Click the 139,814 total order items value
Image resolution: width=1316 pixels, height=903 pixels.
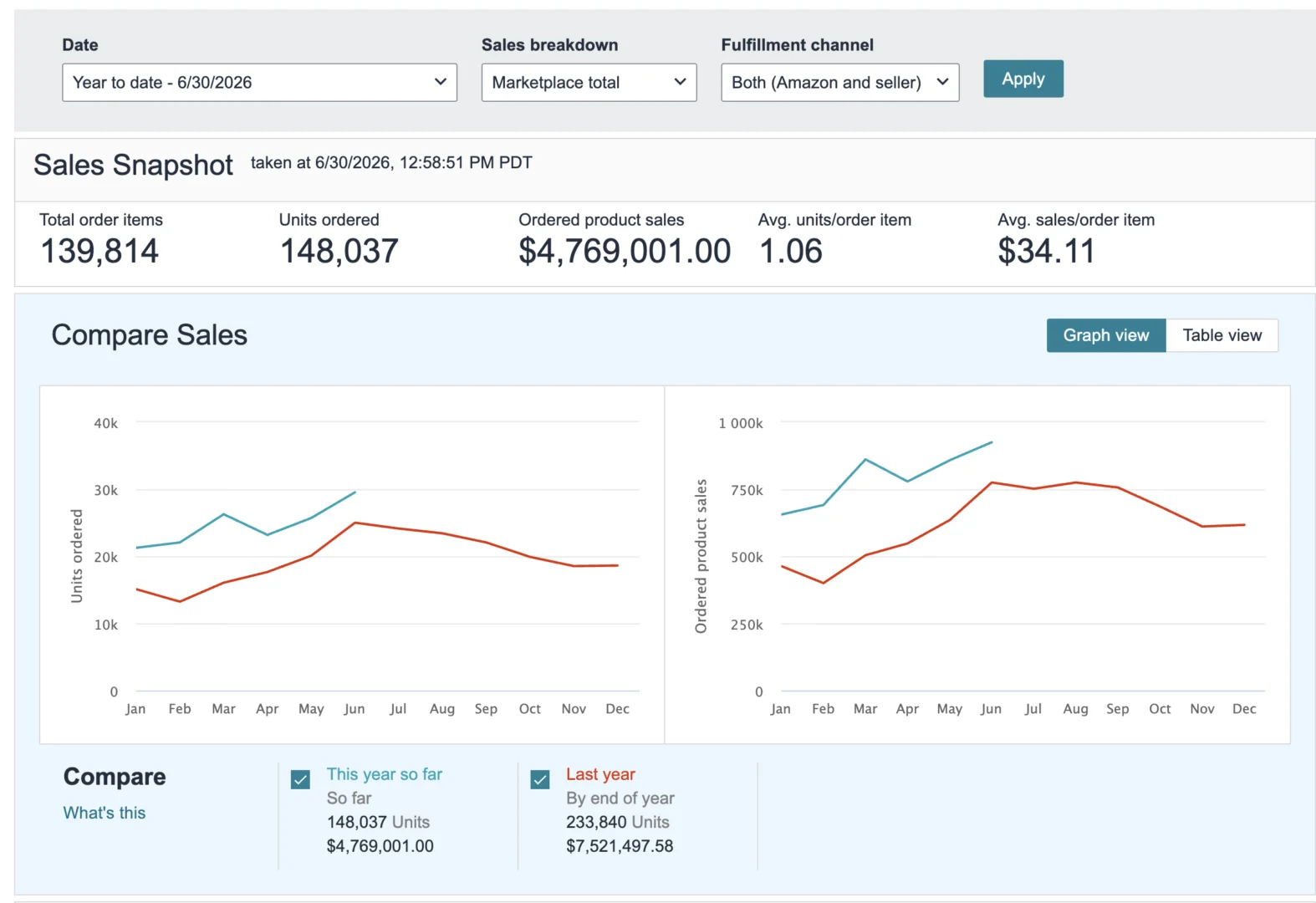click(99, 251)
